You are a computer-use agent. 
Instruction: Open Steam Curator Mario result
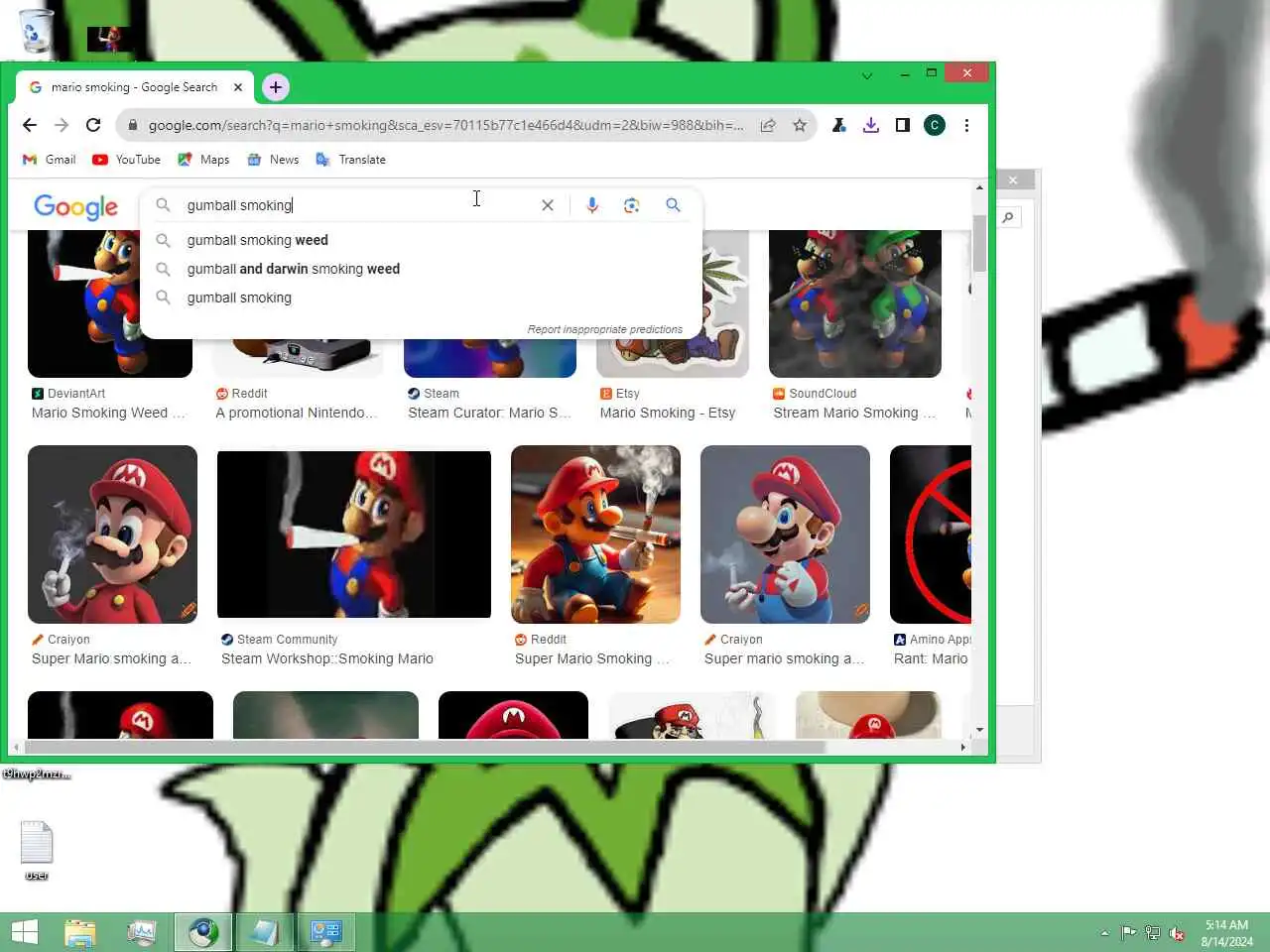pos(489,414)
